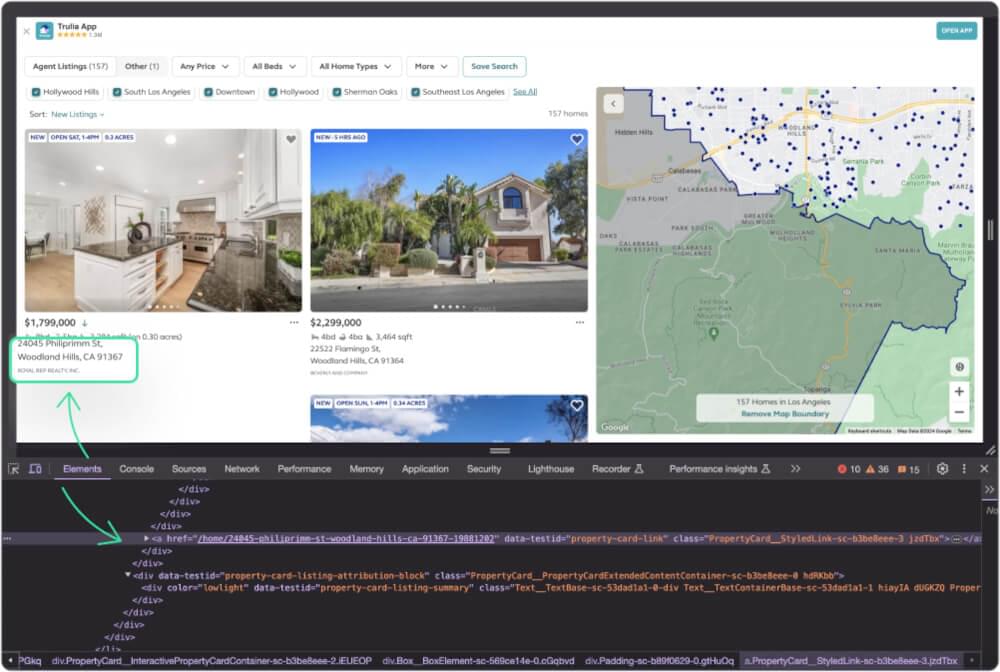
Task: Zoom out of the map with the minus button
Action: [x=959, y=411]
